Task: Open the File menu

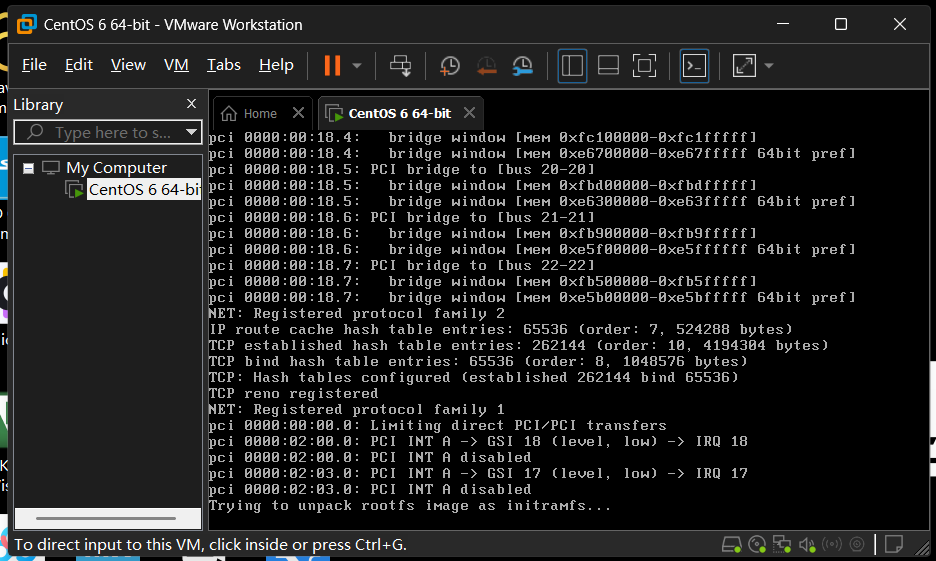Action: coord(34,64)
